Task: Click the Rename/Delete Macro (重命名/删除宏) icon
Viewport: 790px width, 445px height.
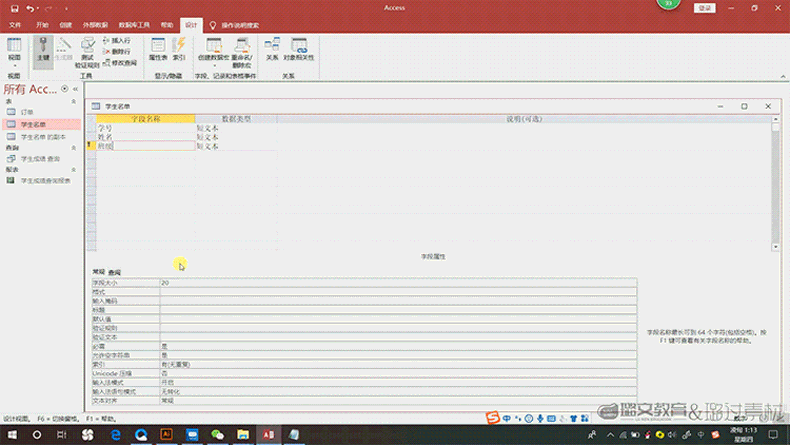Action: tap(242, 52)
